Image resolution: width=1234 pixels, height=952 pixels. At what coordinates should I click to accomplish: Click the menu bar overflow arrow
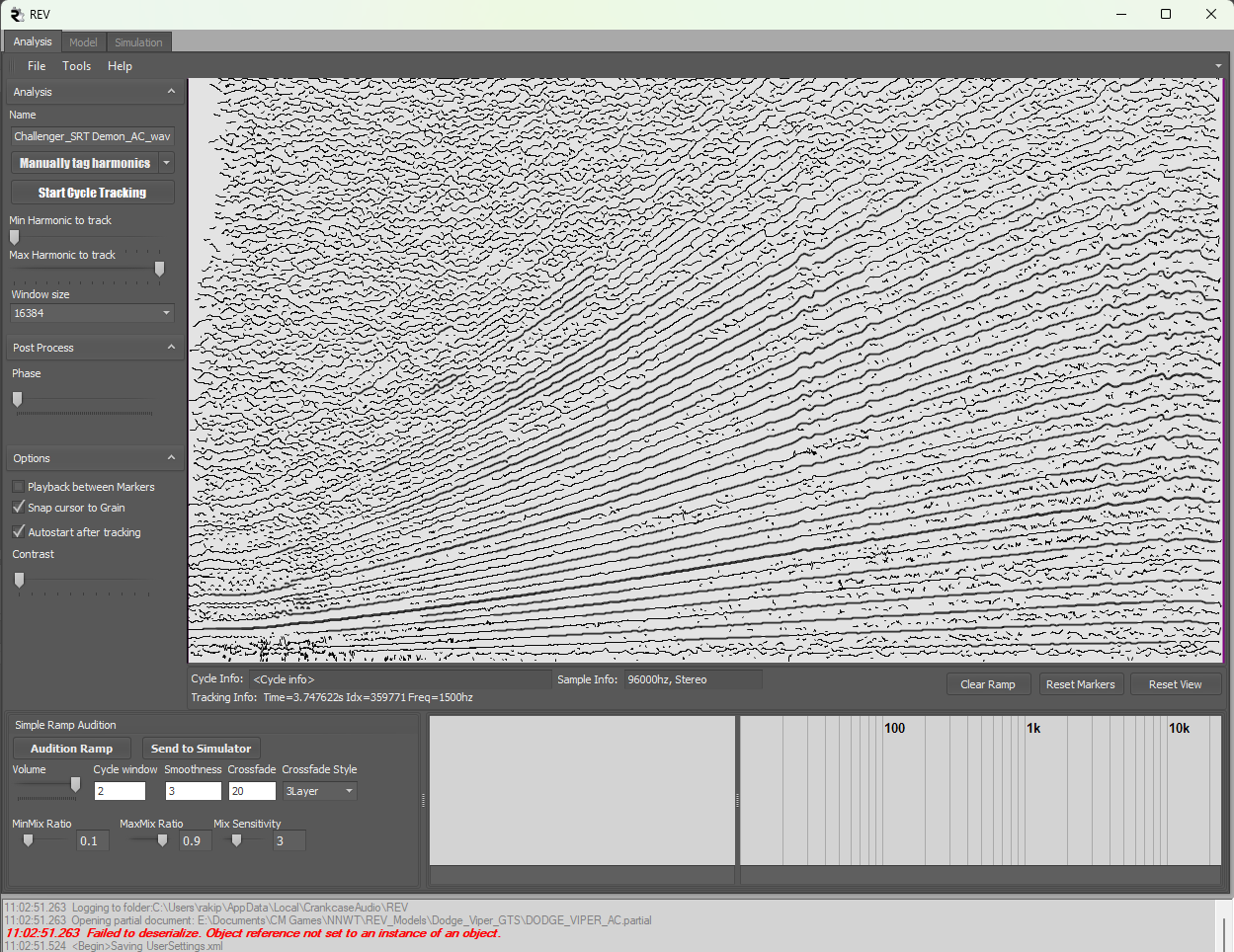1218,66
